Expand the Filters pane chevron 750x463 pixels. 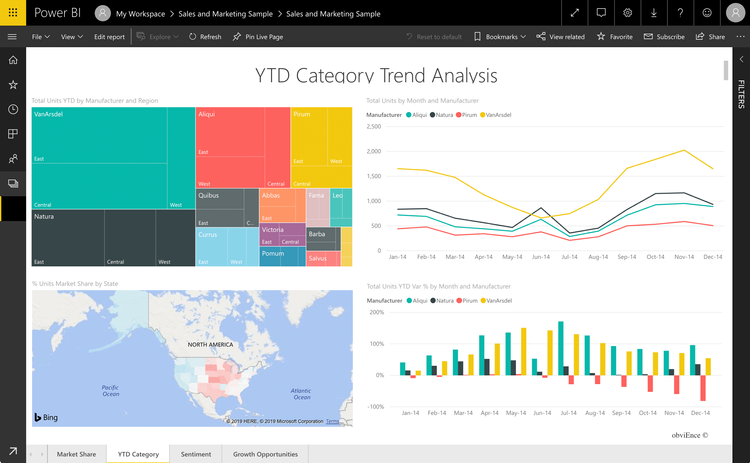click(x=741, y=59)
